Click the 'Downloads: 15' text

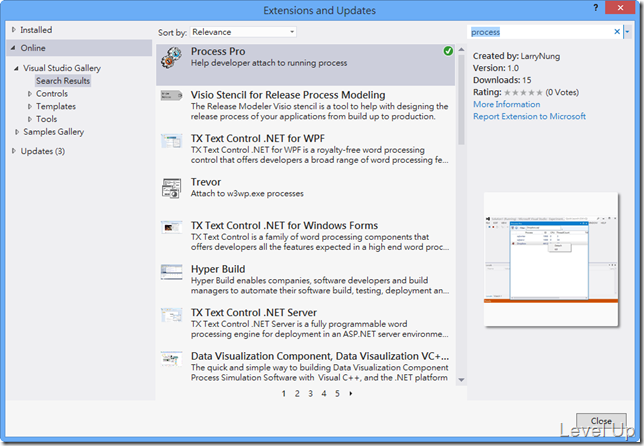502,80
